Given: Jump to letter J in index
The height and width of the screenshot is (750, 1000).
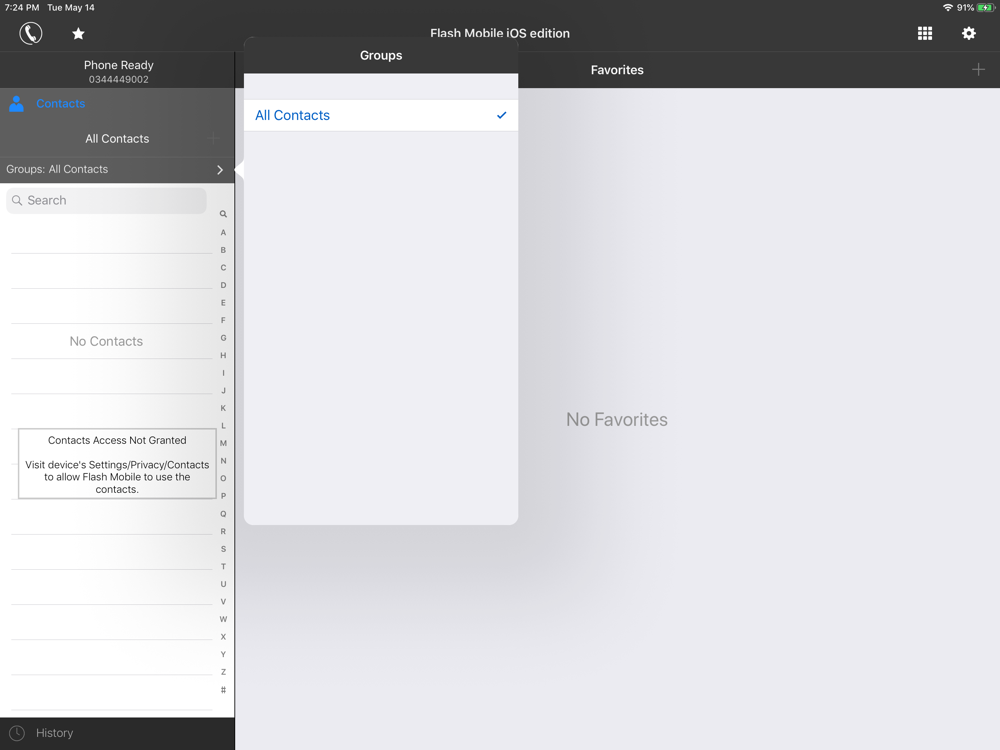Looking at the screenshot, I should [223, 390].
